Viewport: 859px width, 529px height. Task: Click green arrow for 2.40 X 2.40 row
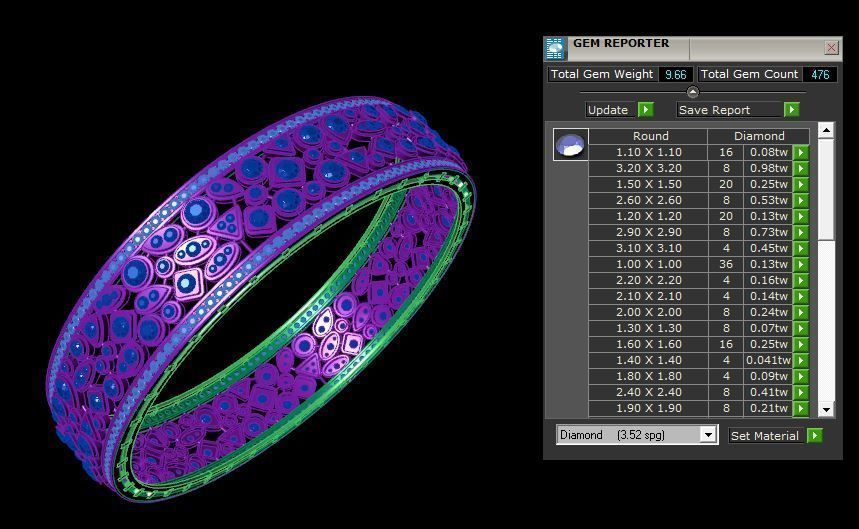click(801, 392)
